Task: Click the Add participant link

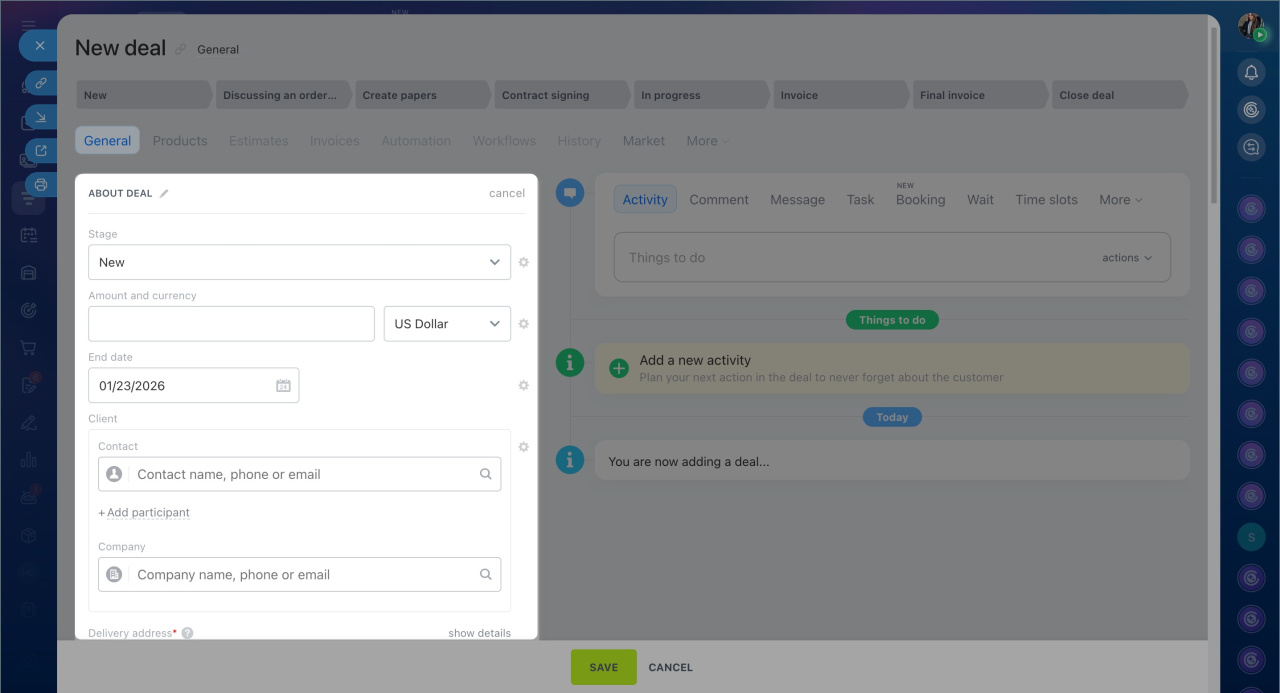Action: tap(144, 513)
